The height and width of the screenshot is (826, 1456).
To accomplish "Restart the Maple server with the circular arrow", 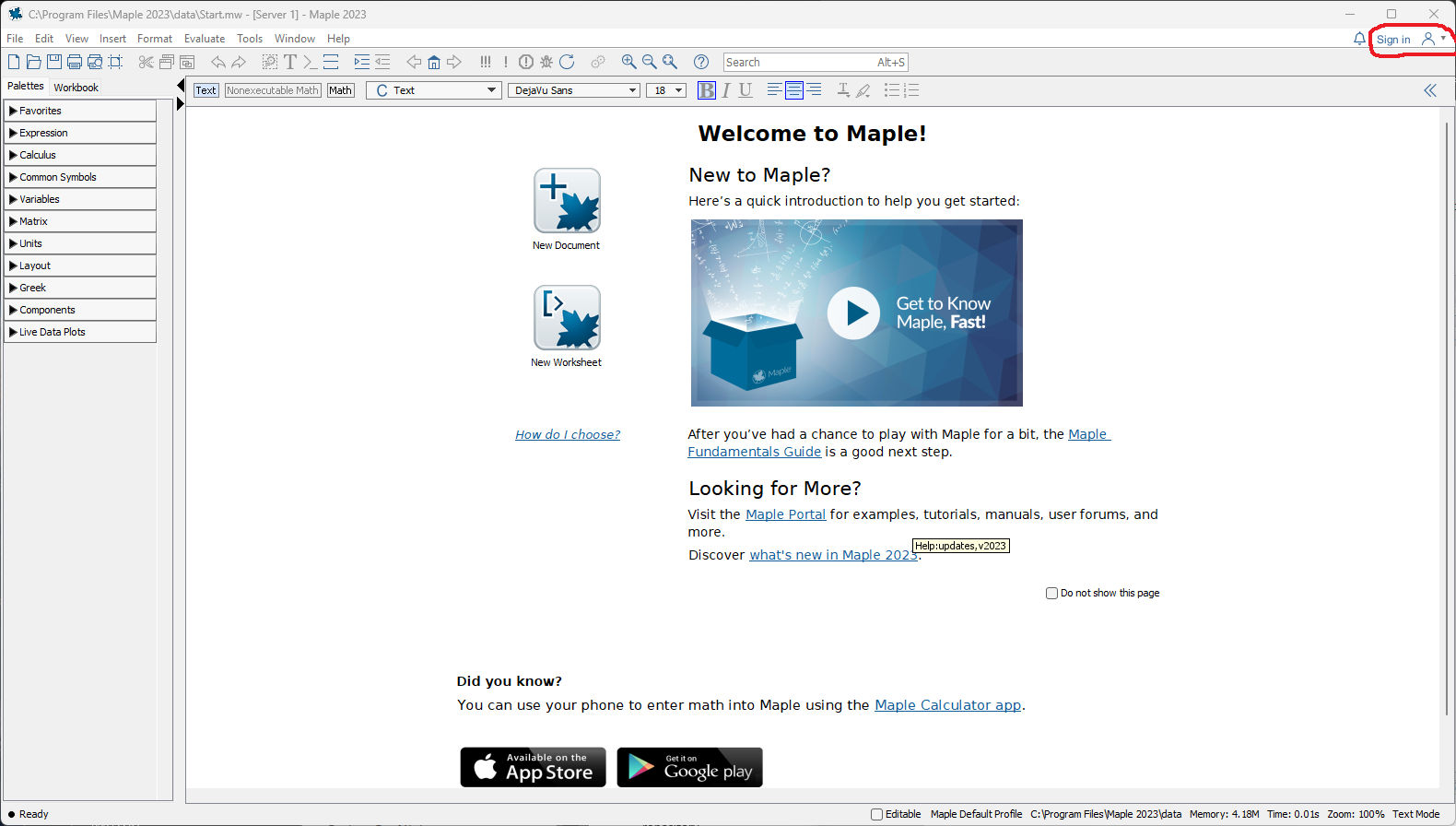I will pyautogui.click(x=567, y=62).
